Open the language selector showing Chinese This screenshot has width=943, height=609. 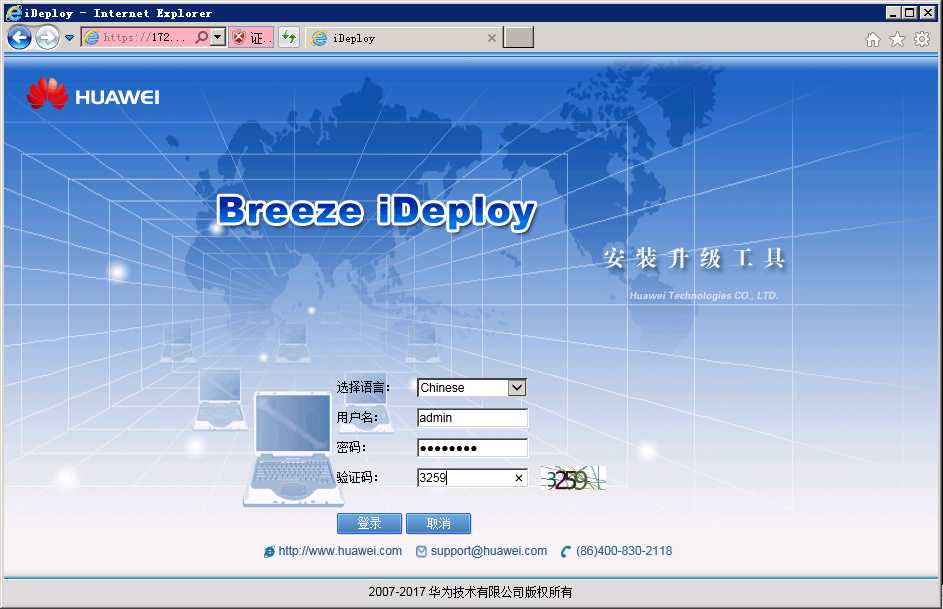tap(472, 388)
